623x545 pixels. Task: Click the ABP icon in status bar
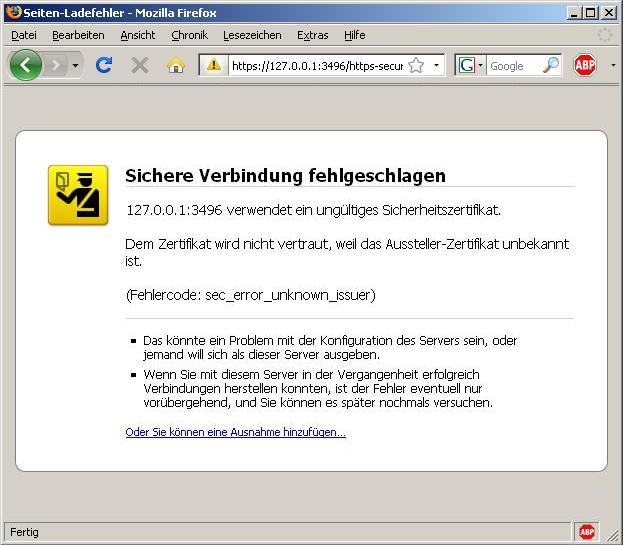587,532
